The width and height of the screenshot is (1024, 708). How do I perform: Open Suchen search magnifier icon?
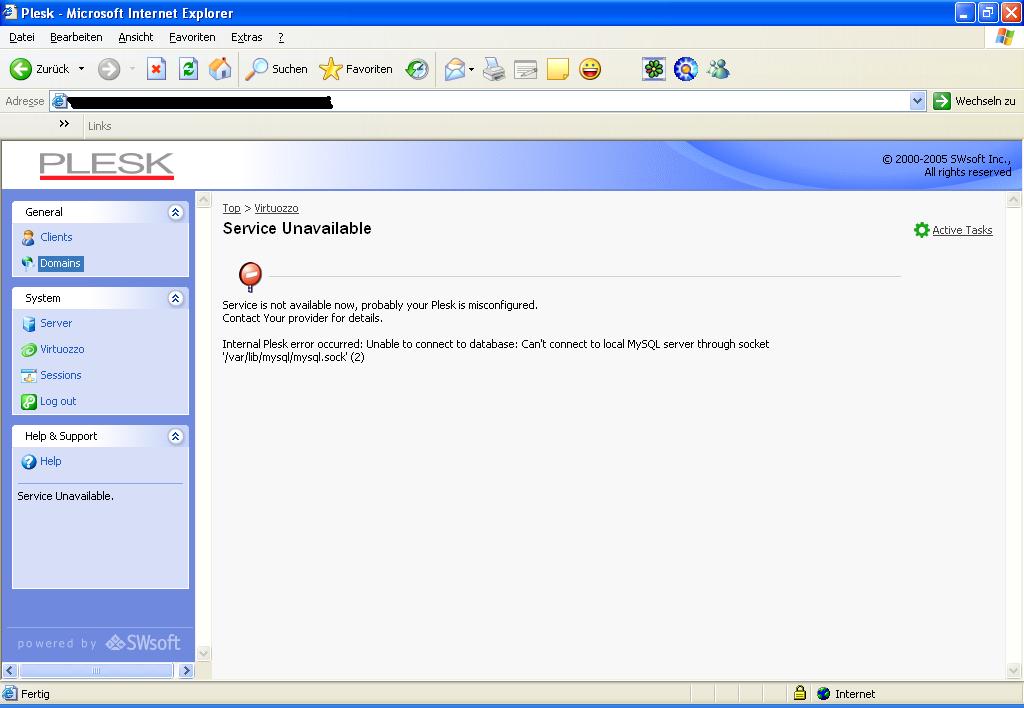pos(257,69)
